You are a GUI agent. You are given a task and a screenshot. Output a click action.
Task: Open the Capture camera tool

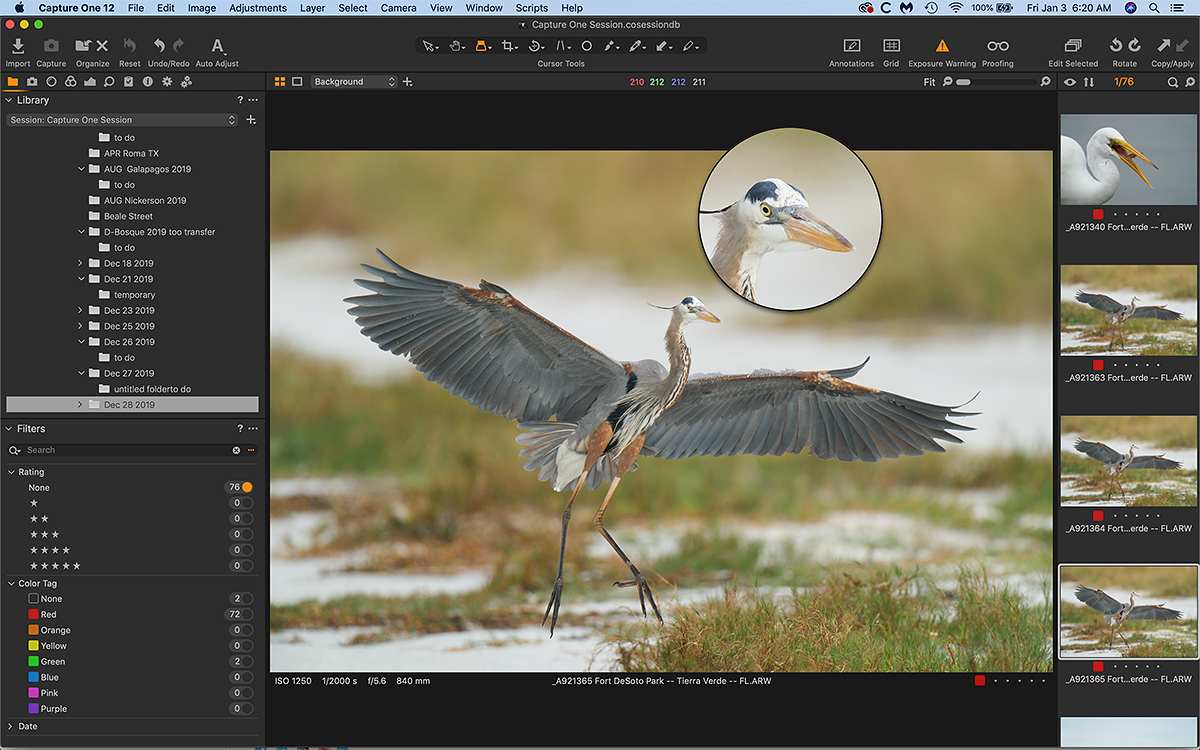point(51,46)
